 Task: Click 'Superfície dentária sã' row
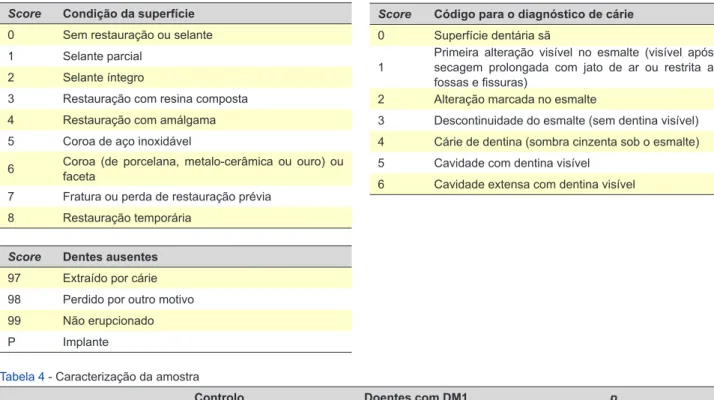[x=542, y=36]
